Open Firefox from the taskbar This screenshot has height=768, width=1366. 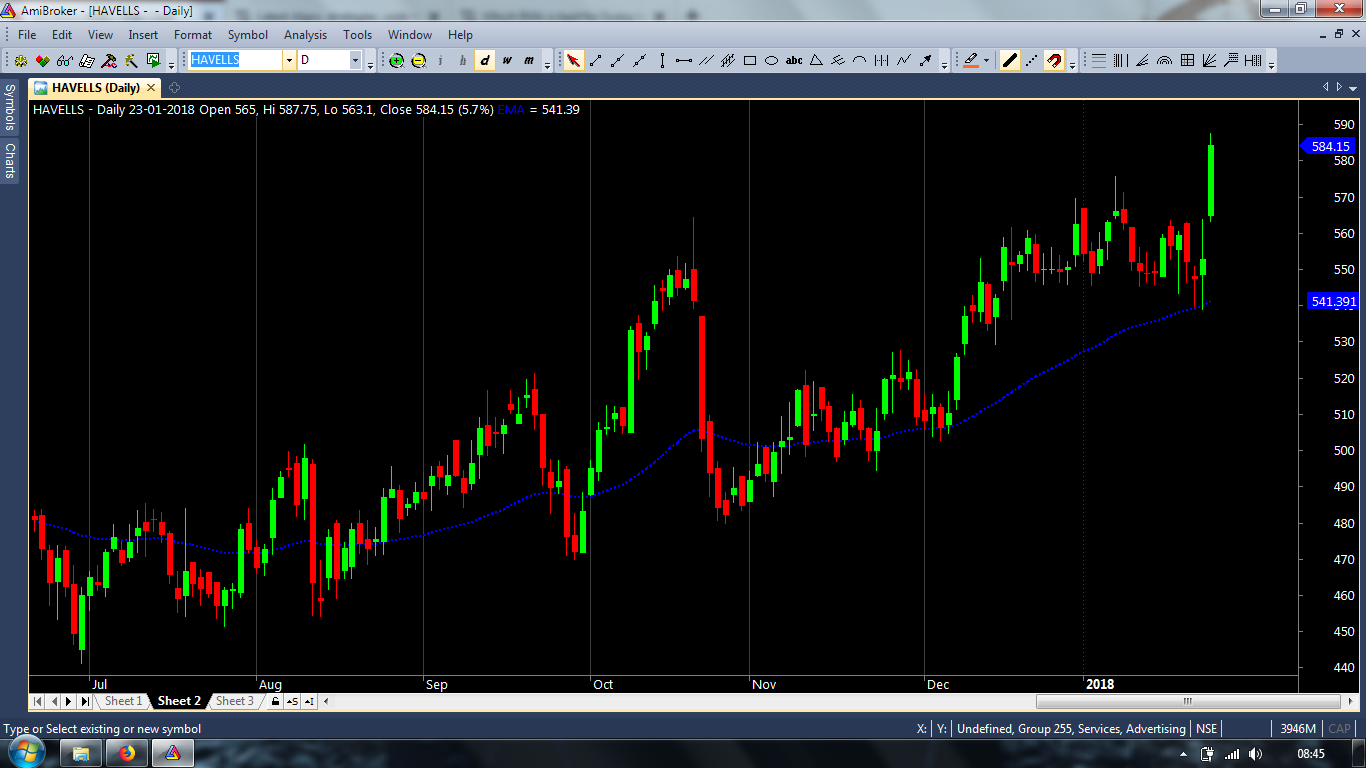127,754
